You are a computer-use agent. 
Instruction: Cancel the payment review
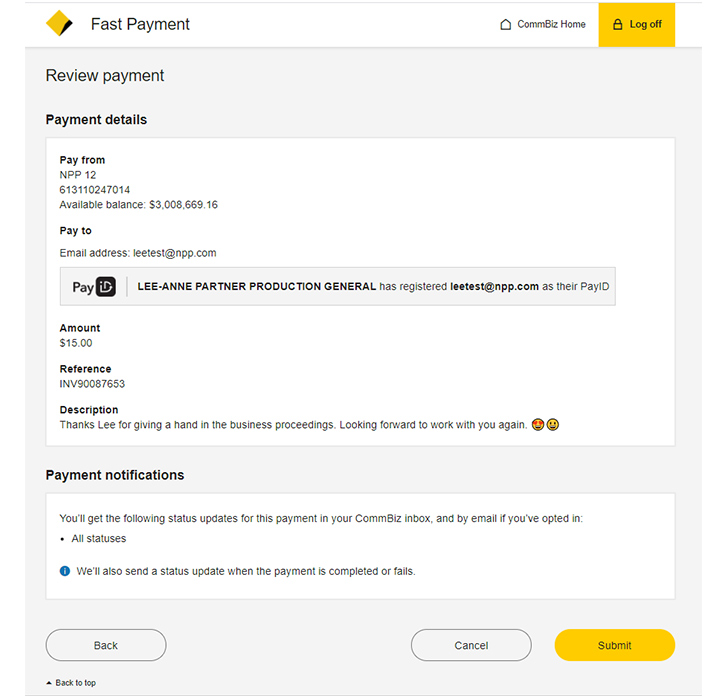[x=471, y=645]
